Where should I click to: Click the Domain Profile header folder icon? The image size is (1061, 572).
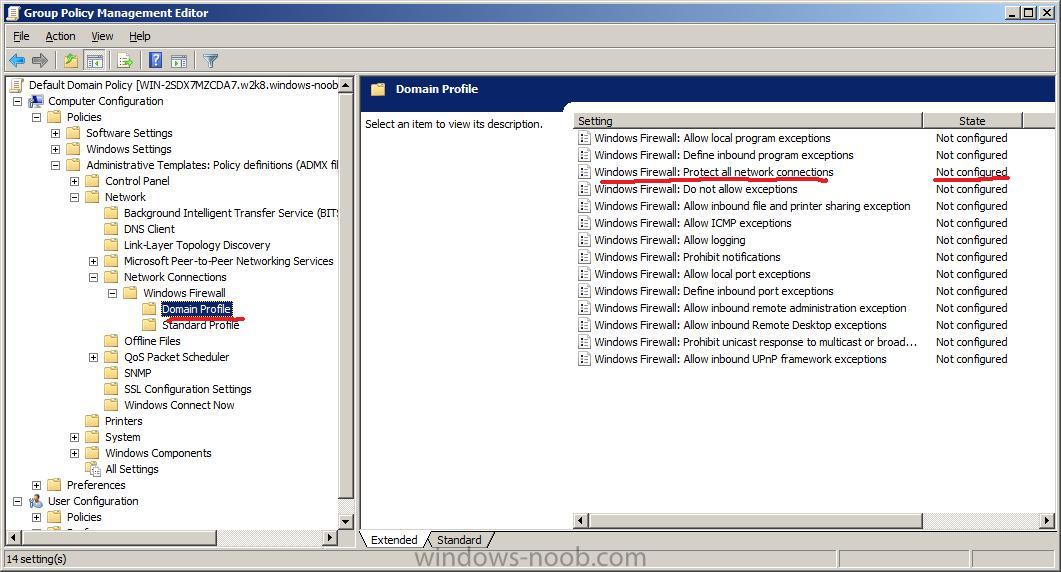point(378,89)
